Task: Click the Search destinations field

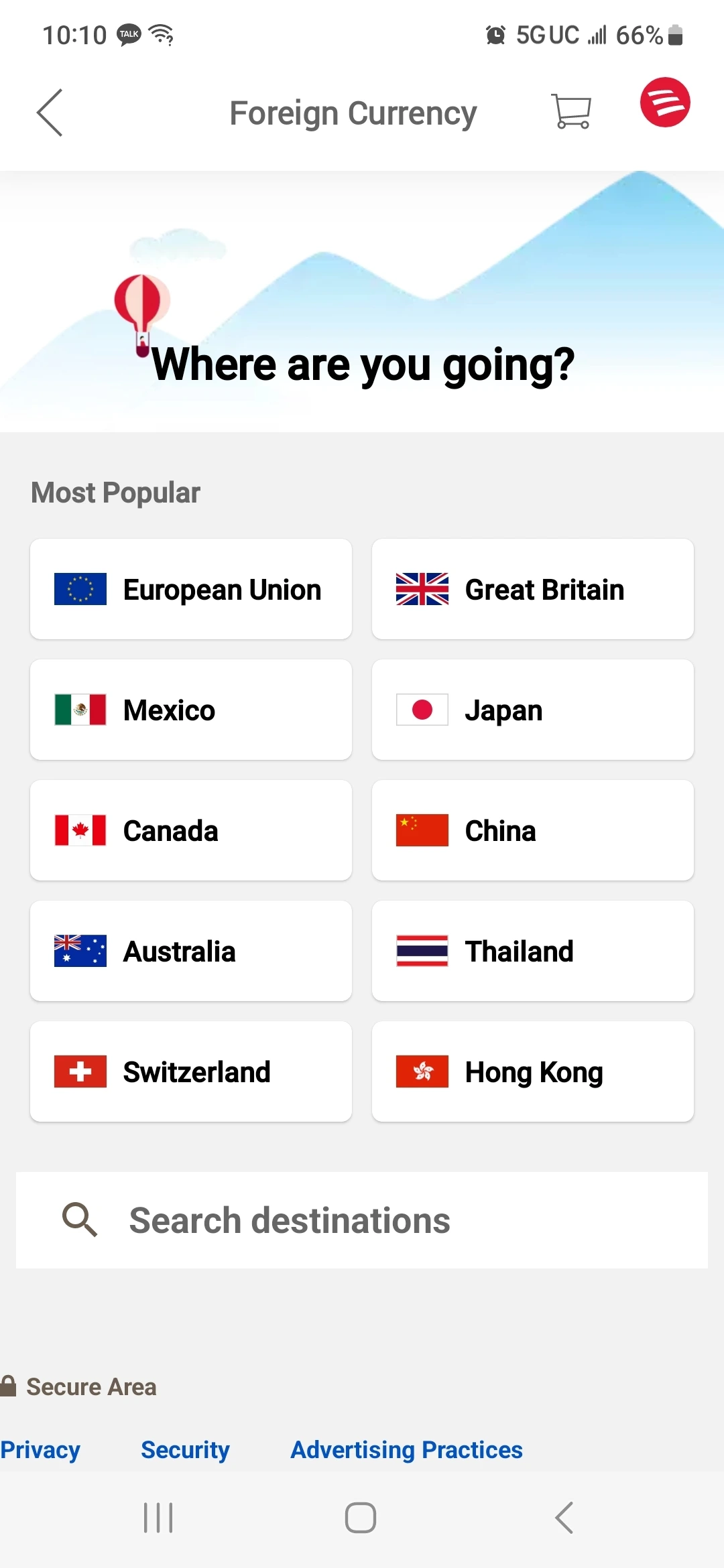Action: [362, 1220]
